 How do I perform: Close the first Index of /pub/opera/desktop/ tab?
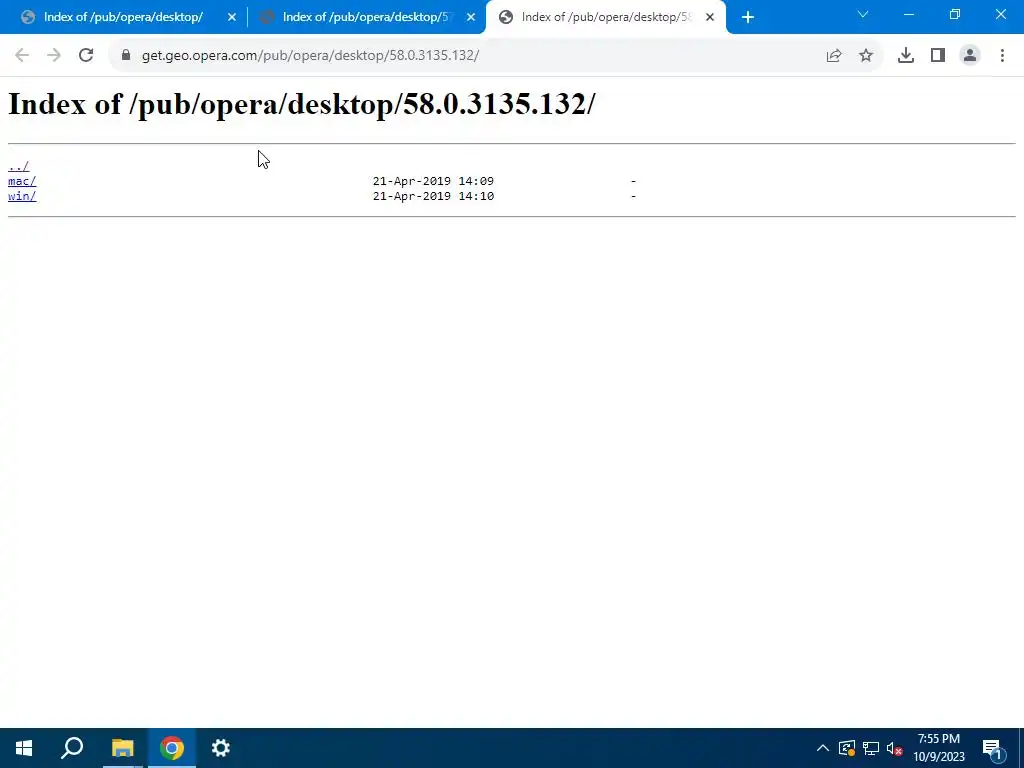[x=232, y=18]
